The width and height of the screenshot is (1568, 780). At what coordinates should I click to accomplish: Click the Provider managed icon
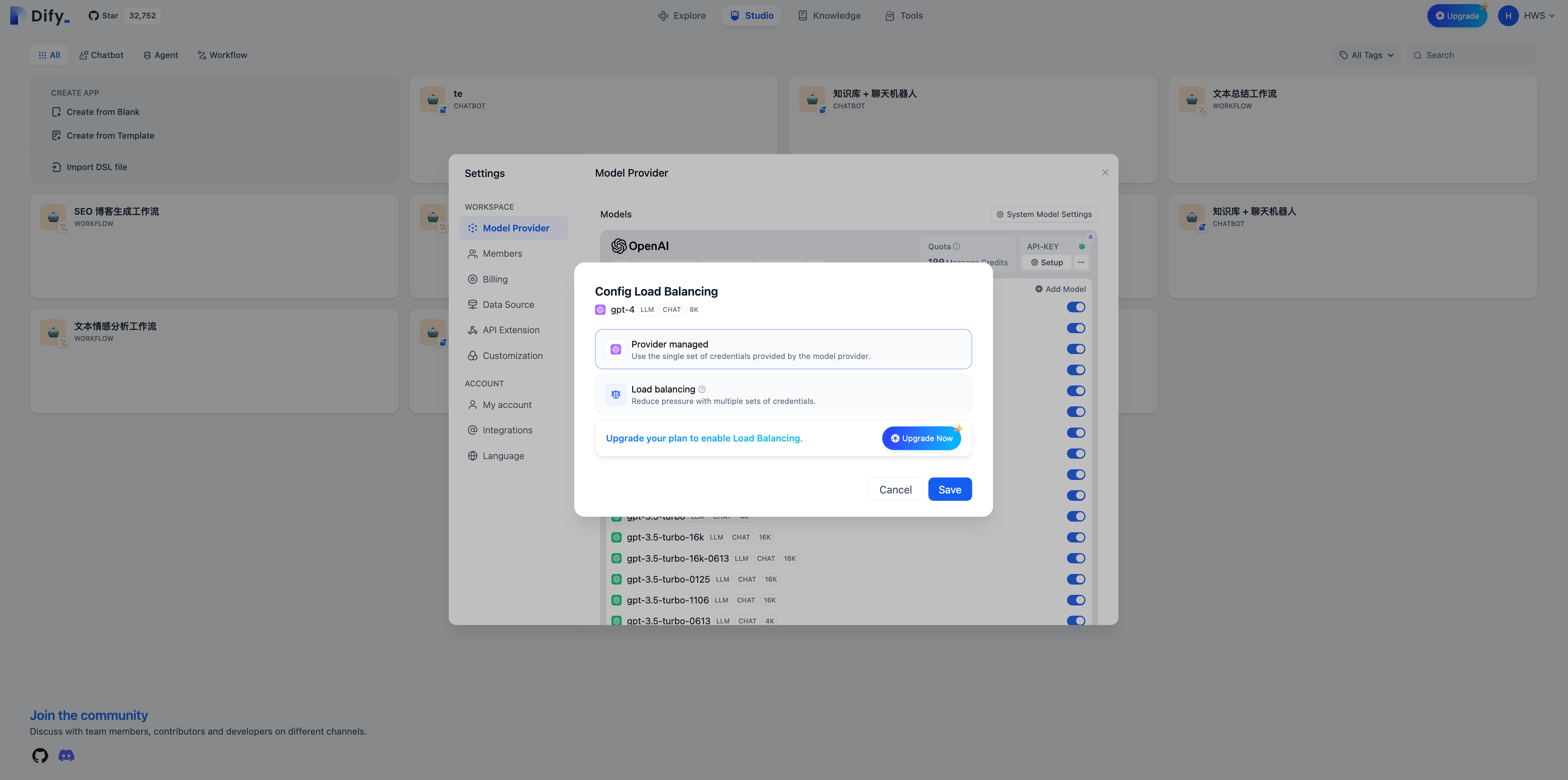click(x=616, y=349)
